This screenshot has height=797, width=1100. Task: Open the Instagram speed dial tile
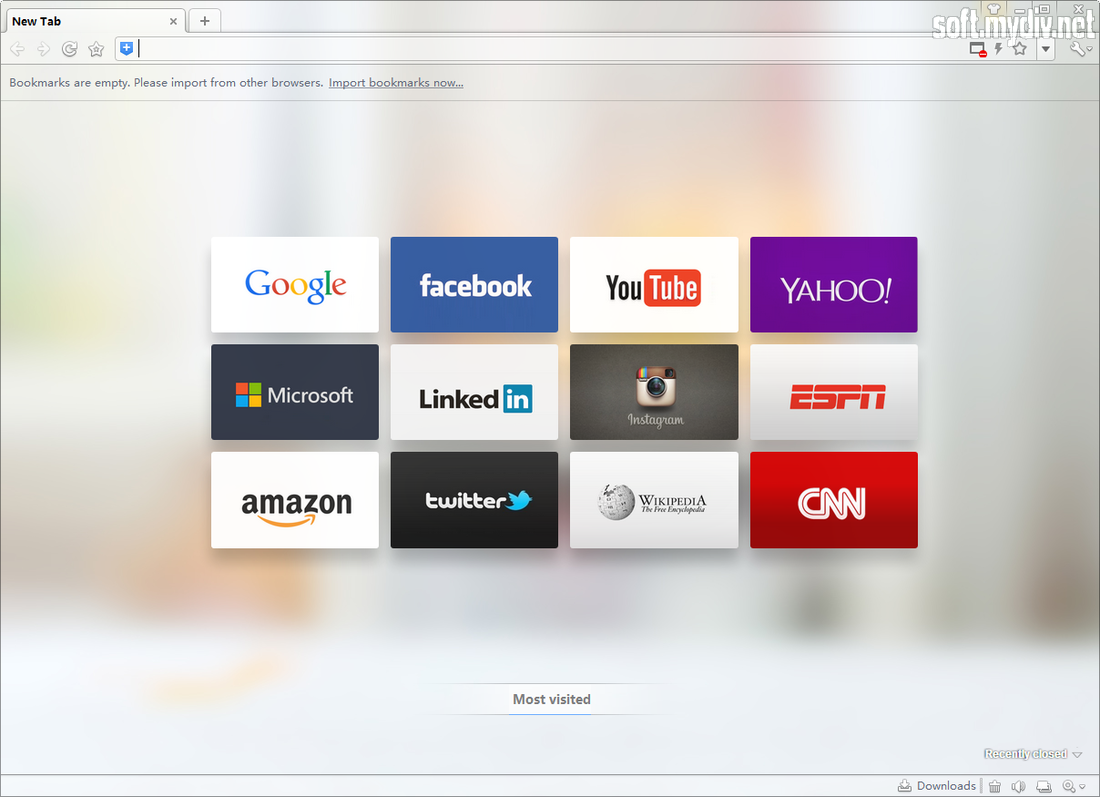[x=654, y=392]
